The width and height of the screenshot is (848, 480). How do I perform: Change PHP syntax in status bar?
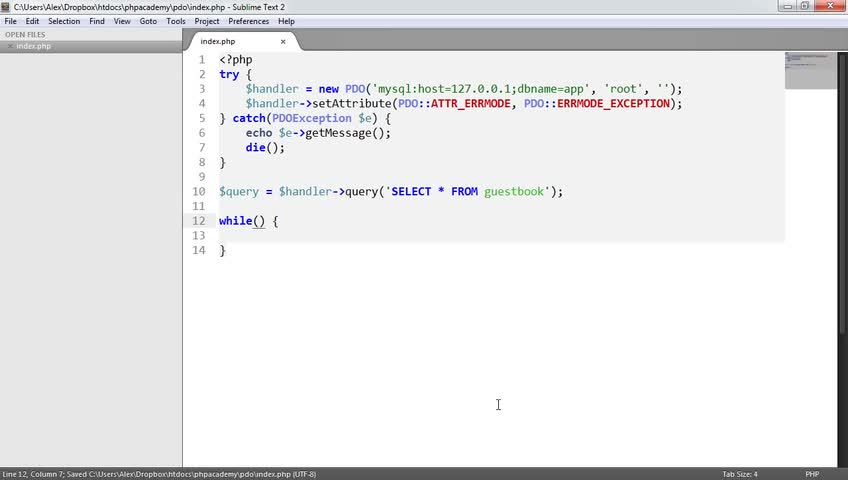(812, 474)
